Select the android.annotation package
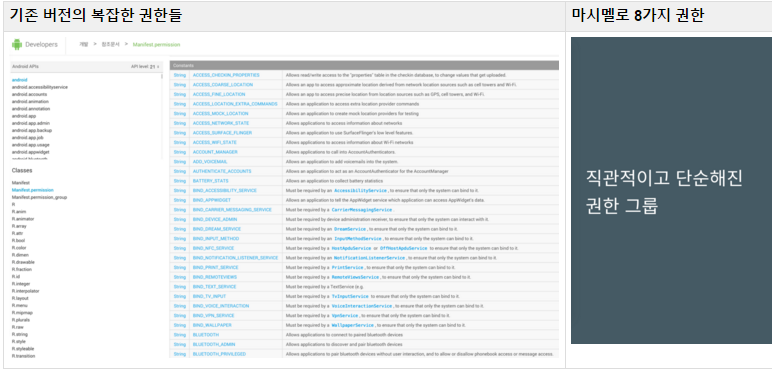The width and height of the screenshot is (774, 372). click(x=31, y=109)
